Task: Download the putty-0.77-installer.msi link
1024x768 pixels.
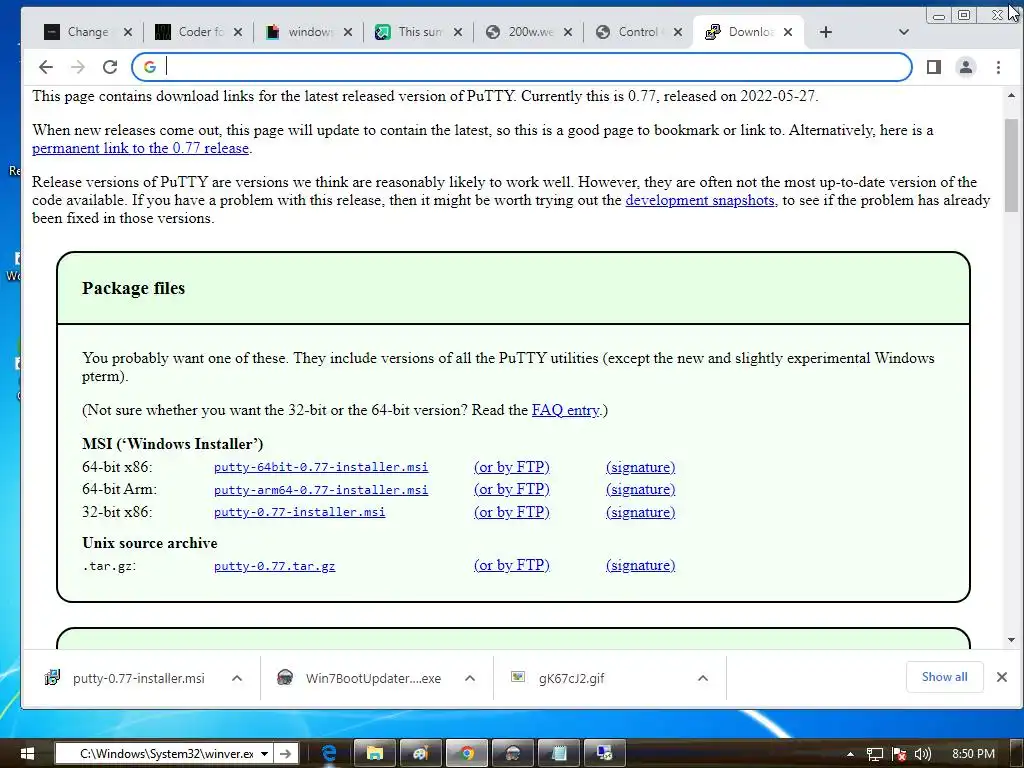Action: (x=299, y=512)
